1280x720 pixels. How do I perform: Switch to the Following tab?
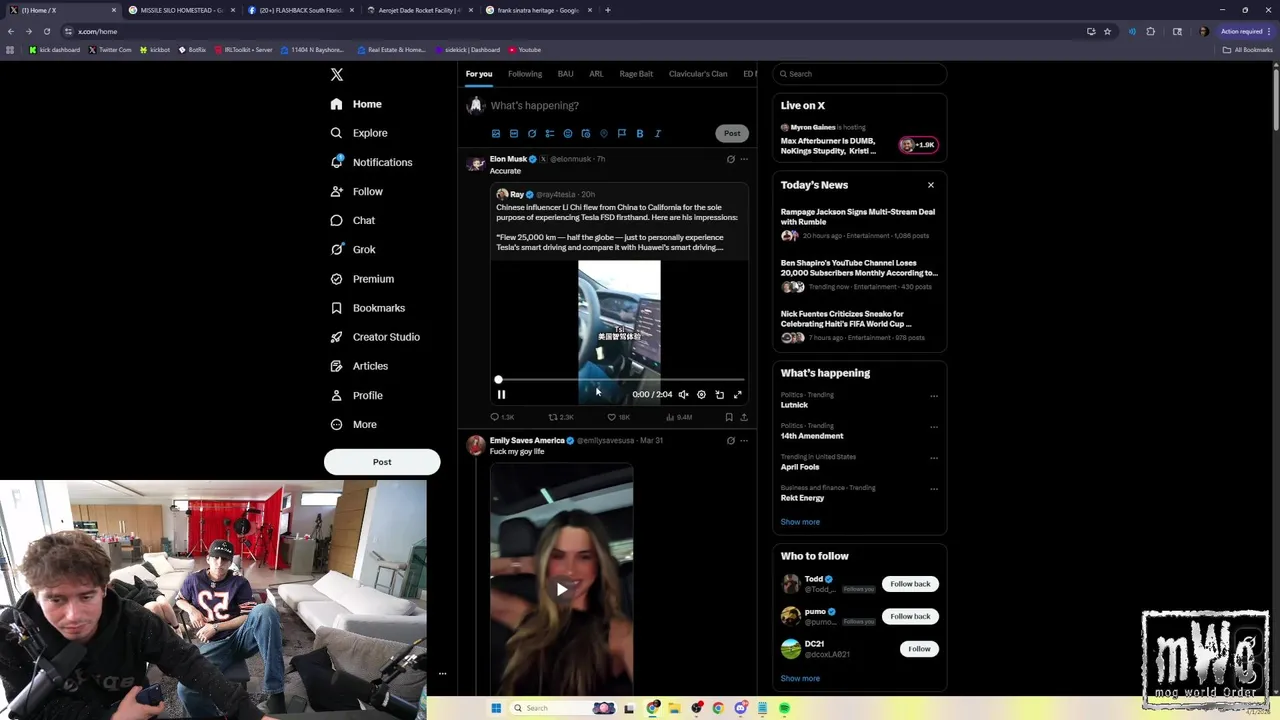tap(525, 74)
